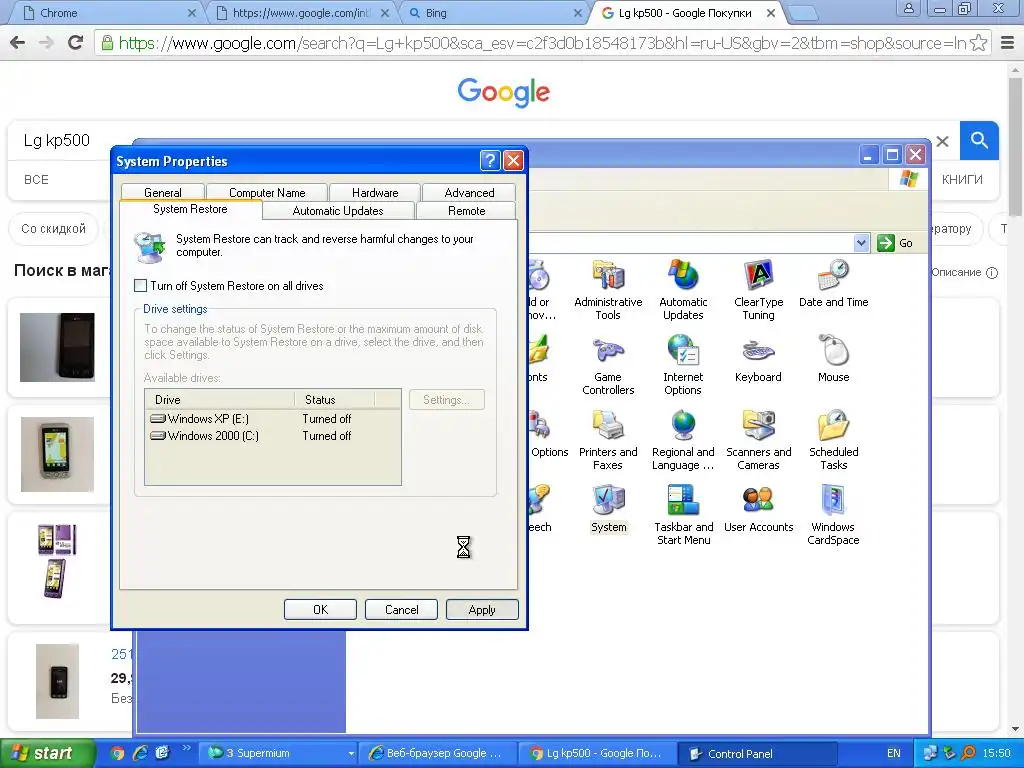Open ClearType Tuning in Control Panel
Image resolution: width=1024 pixels, height=768 pixels.
[x=758, y=289]
